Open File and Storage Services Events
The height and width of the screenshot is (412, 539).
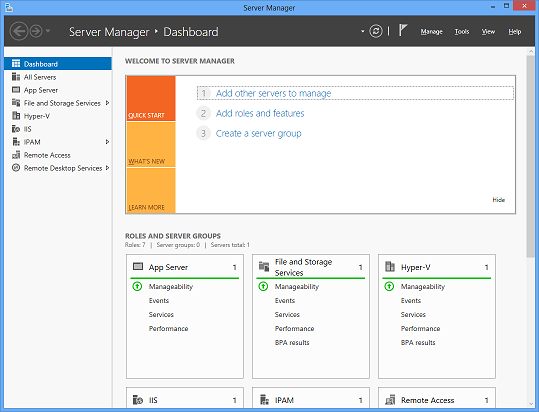(x=285, y=300)
